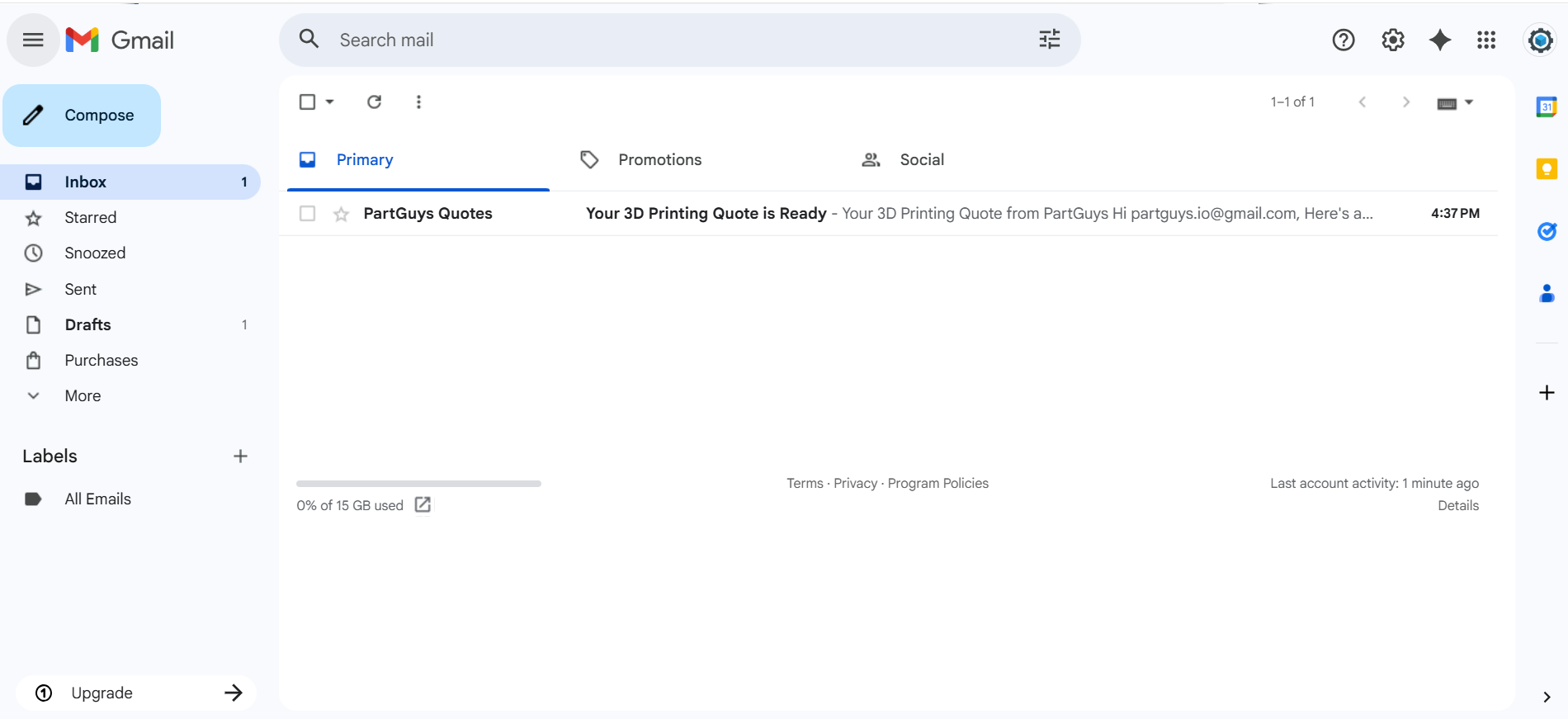
Task: Open account activity Details link
Action: 1458,505
